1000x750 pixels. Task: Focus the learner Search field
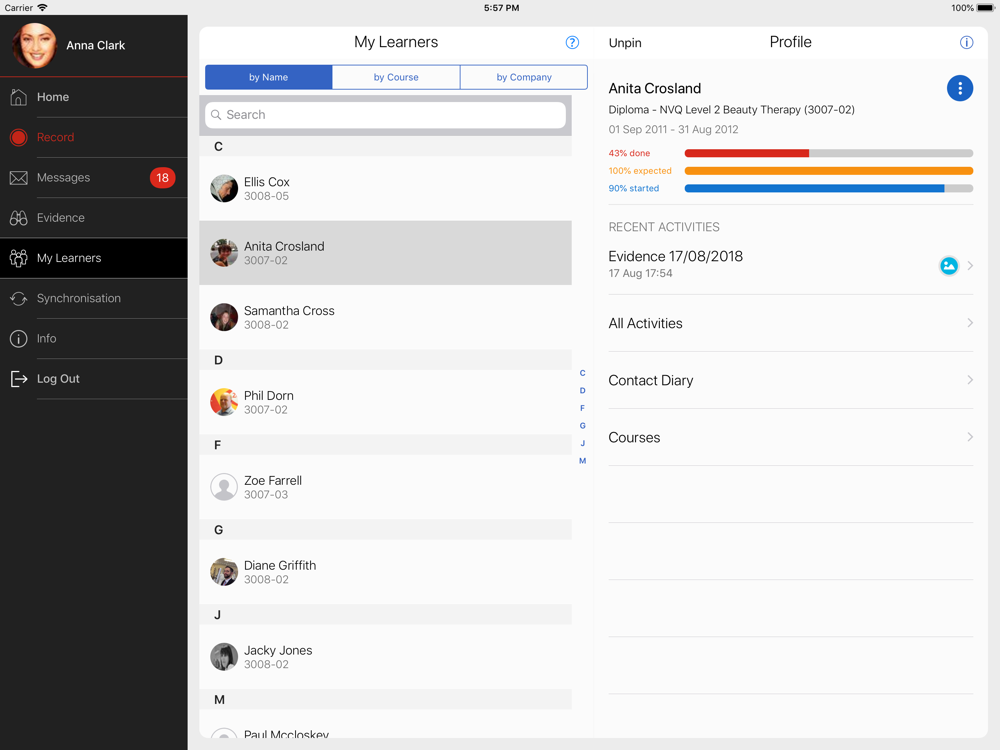tap(385, 115)
